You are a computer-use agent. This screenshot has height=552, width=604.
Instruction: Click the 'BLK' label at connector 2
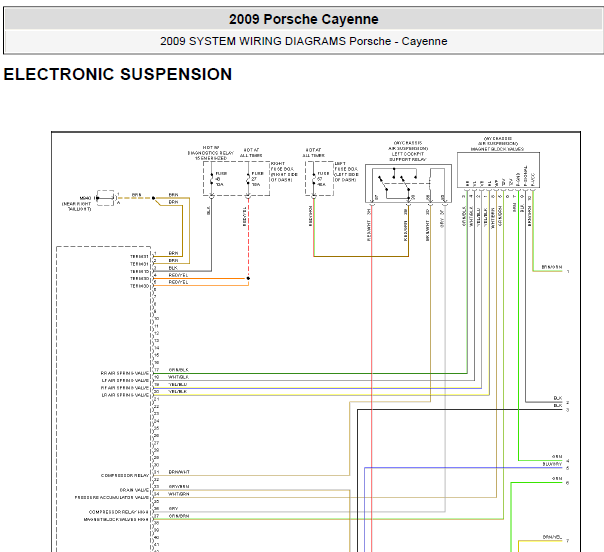tap(558, 398)
